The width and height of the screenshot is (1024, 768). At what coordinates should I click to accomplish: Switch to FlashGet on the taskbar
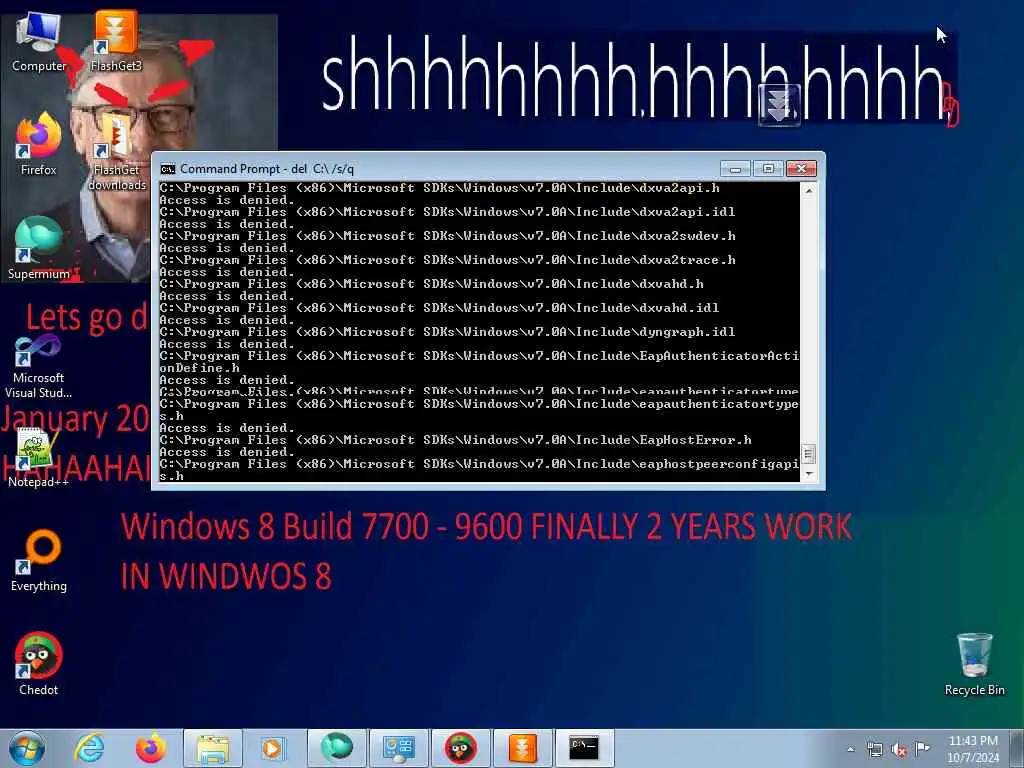click(x=522, y=748)
